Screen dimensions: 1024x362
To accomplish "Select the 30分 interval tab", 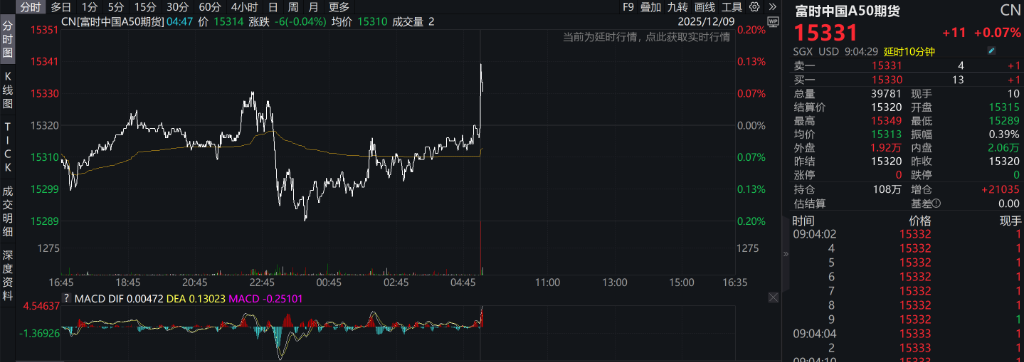I will (177, 7).
